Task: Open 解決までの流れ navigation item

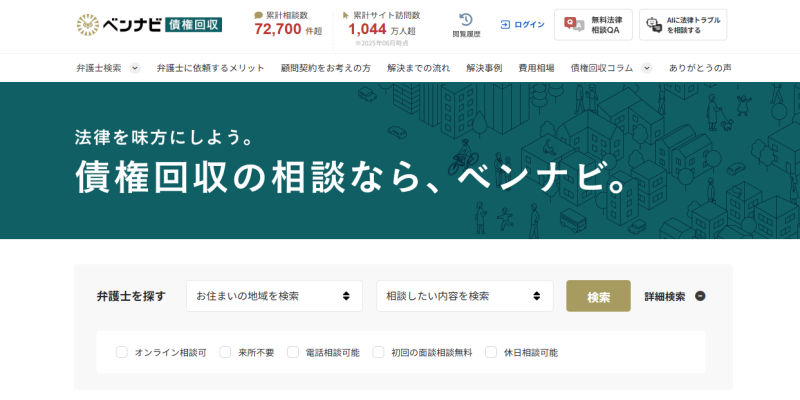Action: (x=418, y=68)
